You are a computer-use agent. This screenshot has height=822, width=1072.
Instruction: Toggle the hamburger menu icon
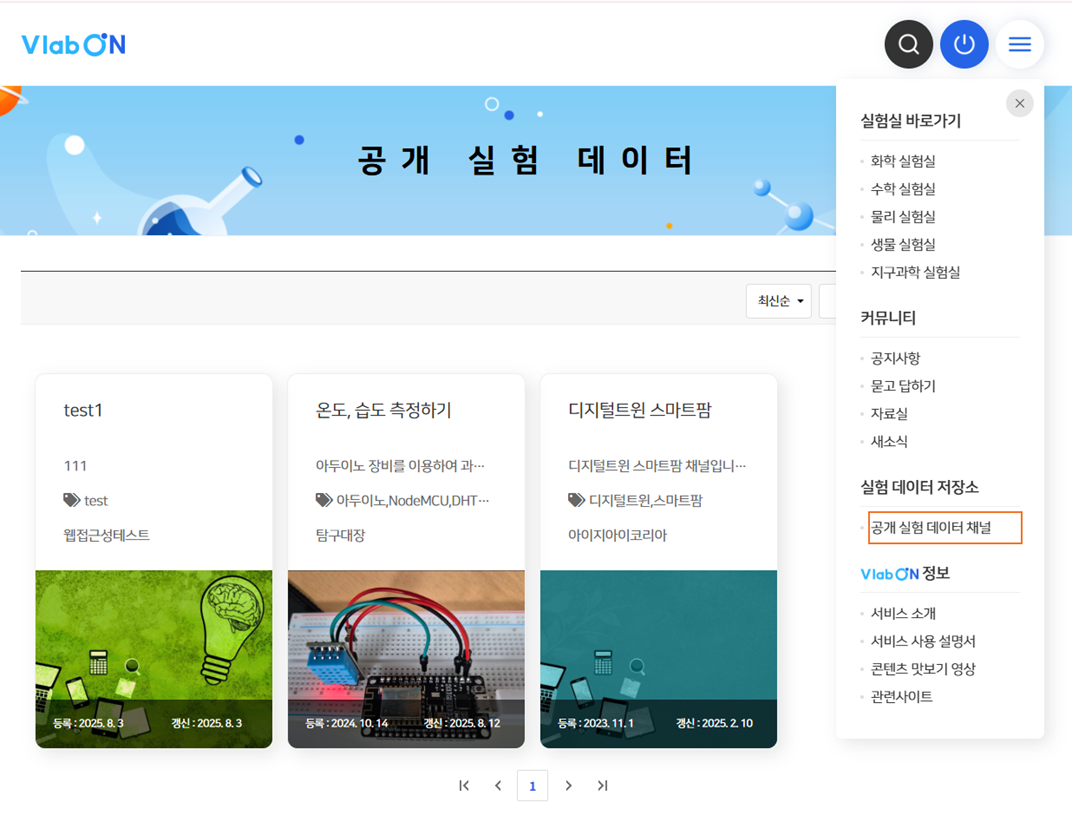coord(1019,45)
